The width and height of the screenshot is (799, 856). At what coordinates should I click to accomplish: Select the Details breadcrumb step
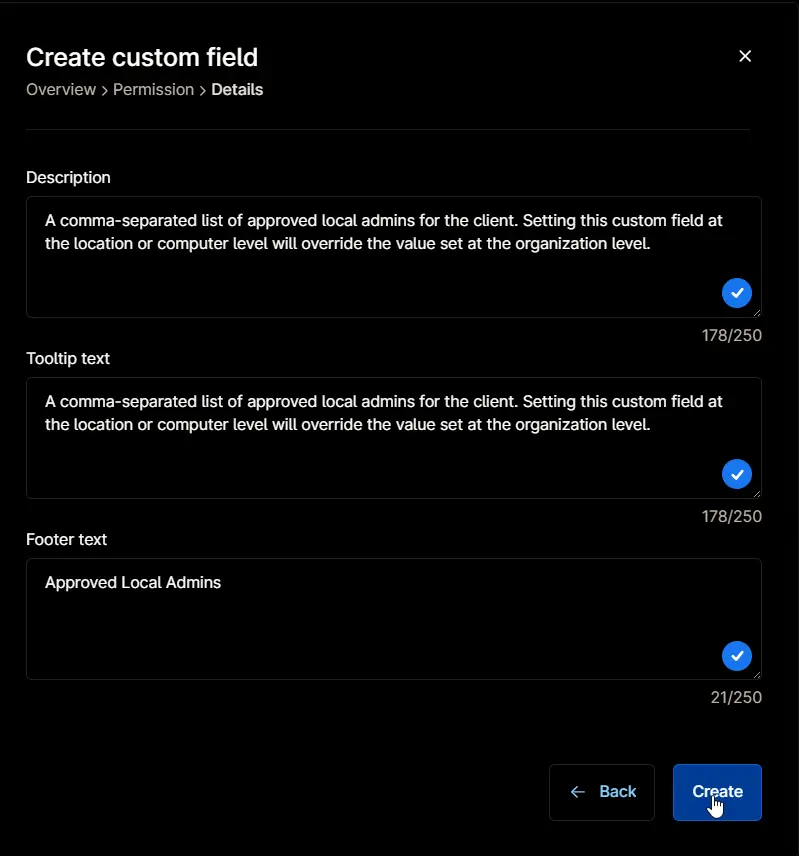click(237, 90)
